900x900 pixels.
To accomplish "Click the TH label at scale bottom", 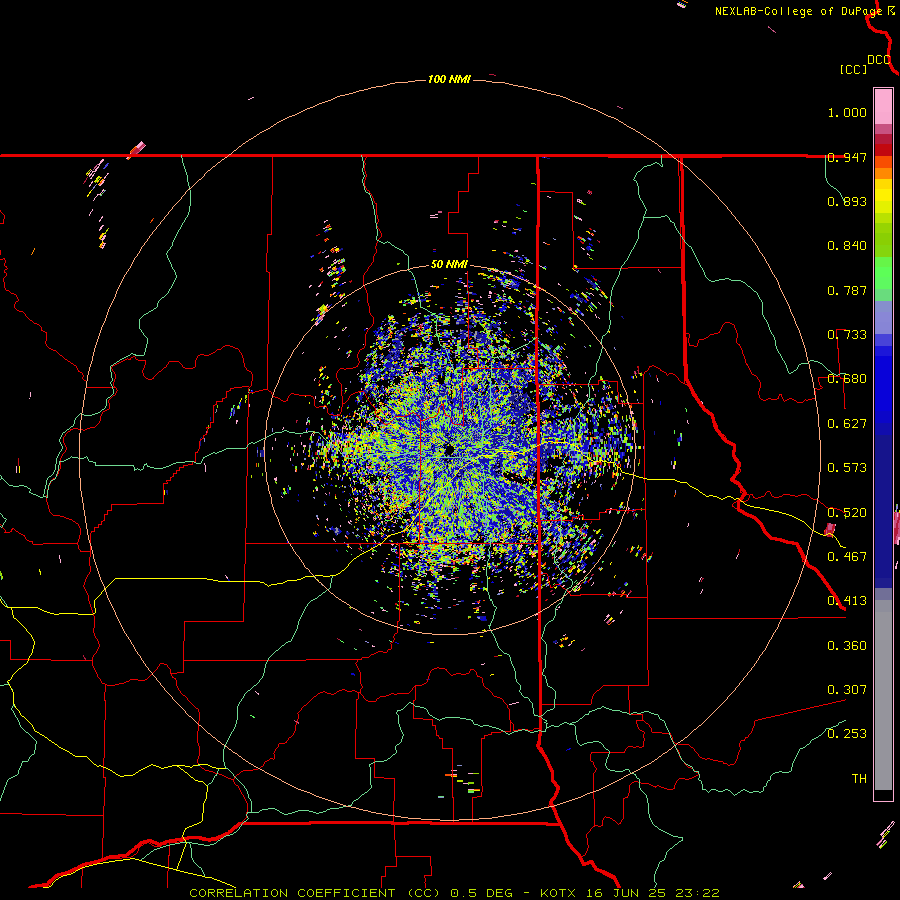I will [x=859, y=779].
